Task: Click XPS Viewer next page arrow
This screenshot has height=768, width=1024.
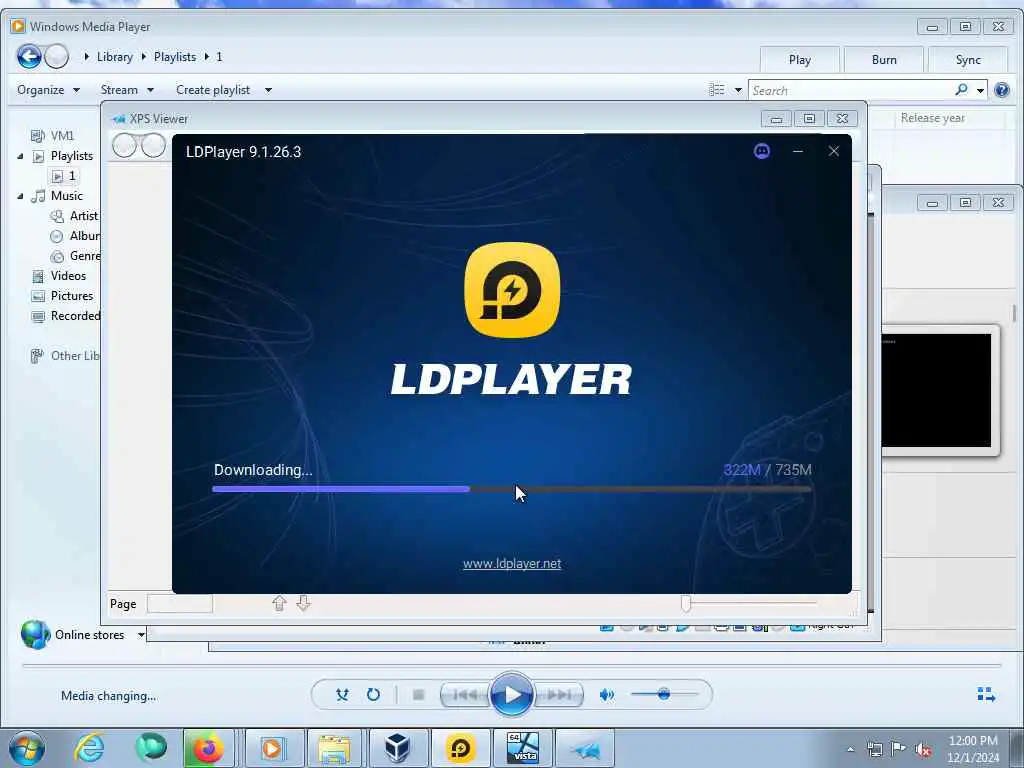Action: tap(303, 603)
